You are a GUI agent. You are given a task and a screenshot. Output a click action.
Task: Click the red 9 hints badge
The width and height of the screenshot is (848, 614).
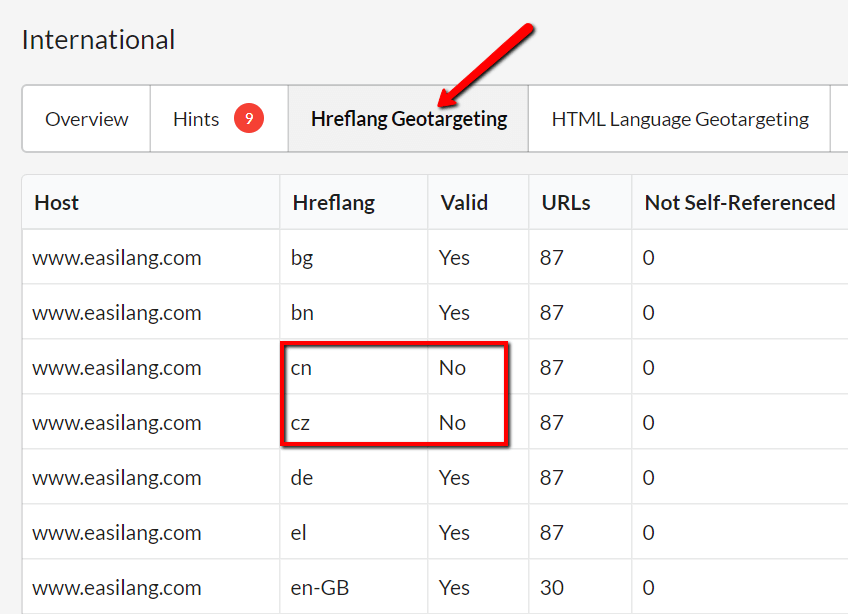[x=249, y=118]
